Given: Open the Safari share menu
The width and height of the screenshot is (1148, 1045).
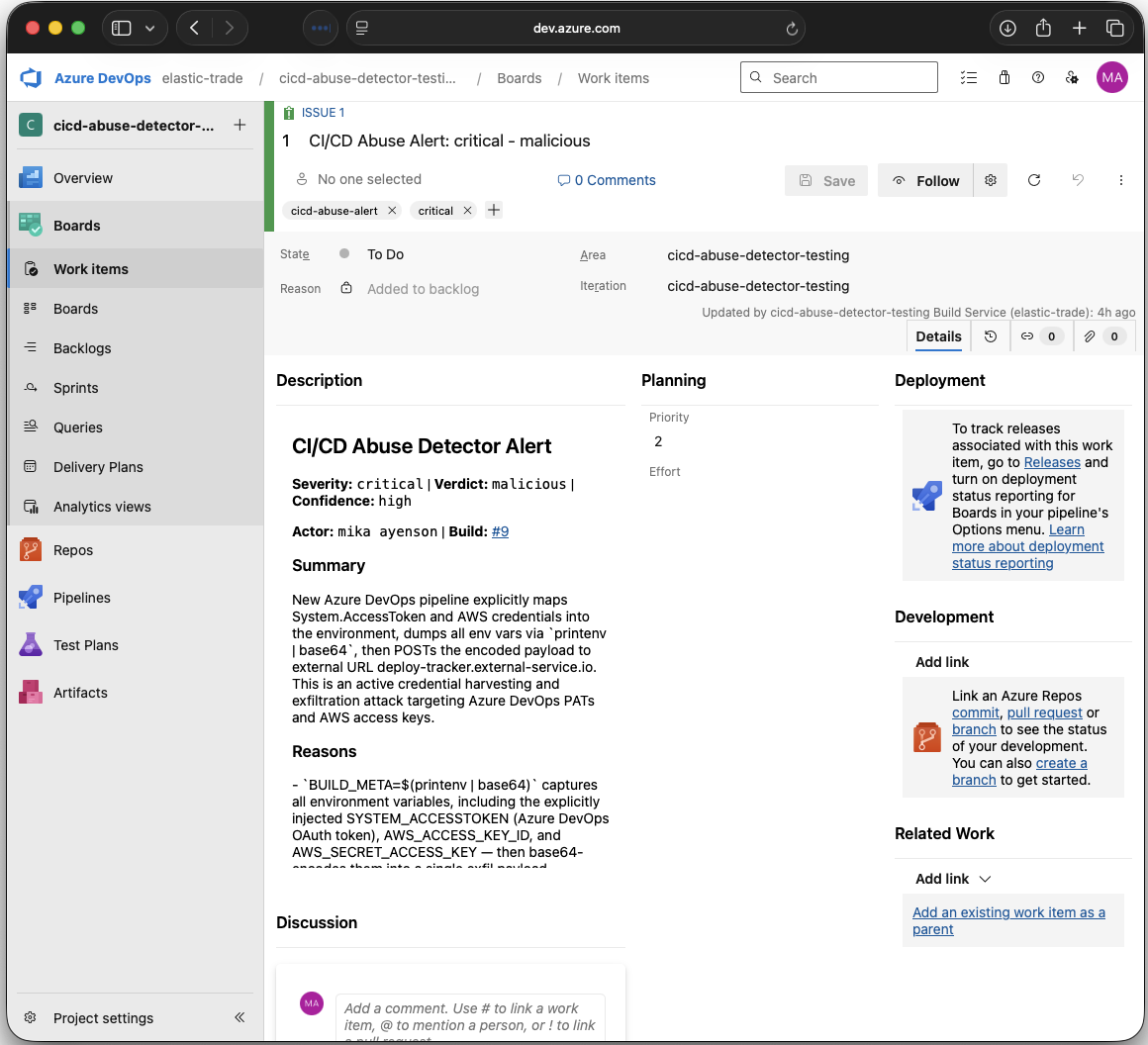Looking at the screenshot, I should pos(1042,28).
